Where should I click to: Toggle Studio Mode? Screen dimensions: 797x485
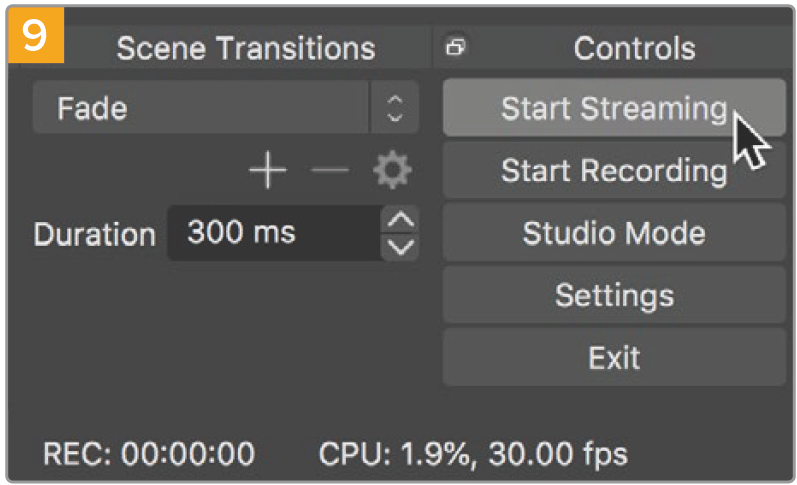pos(614,233)
